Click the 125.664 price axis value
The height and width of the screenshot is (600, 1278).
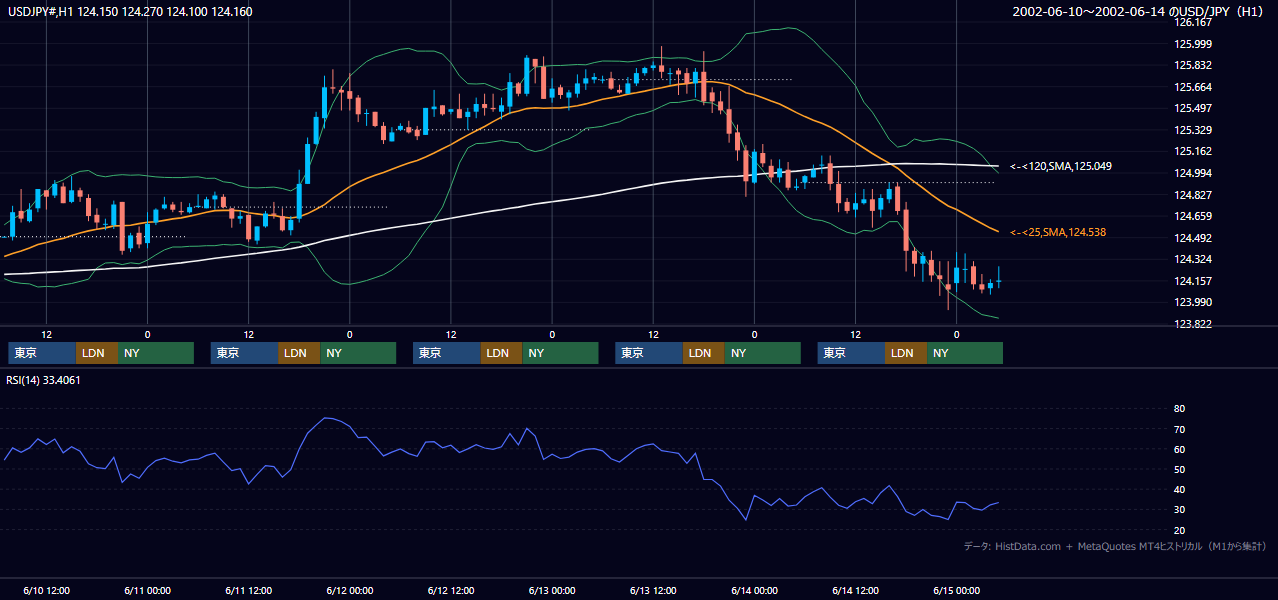[1193, 87]
